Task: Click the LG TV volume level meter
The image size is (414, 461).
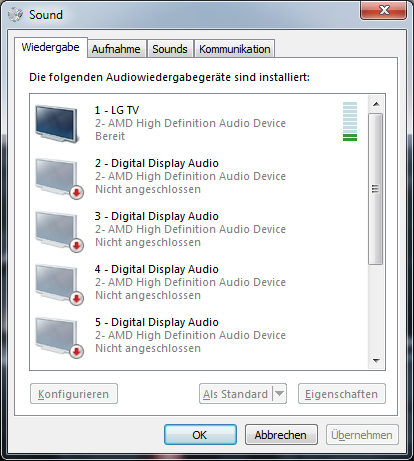Action: tap(350, 121)
